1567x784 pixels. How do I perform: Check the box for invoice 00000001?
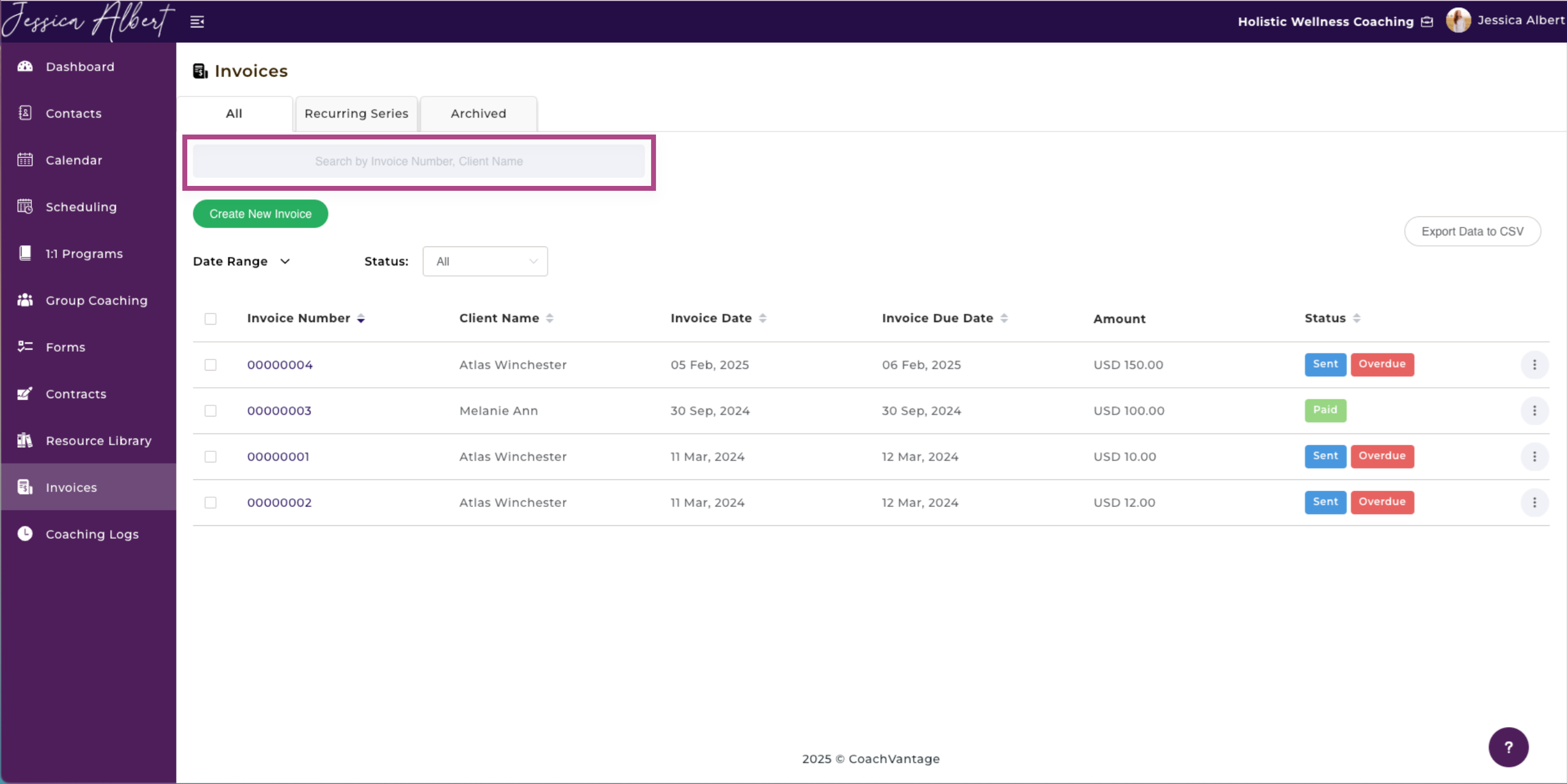point(210,456)
